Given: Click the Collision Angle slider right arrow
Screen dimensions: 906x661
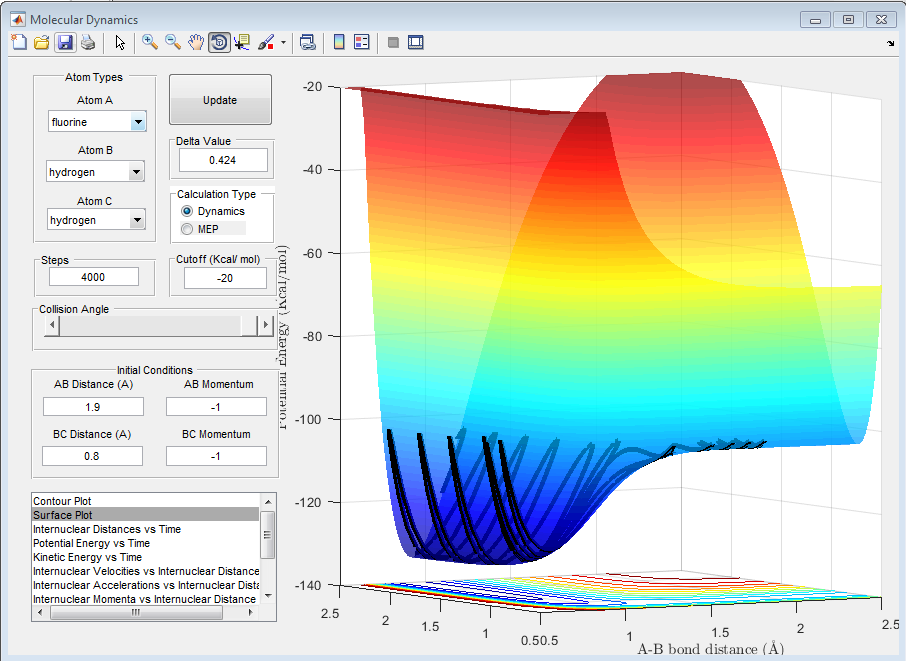Looking at the screenshot, I should pyautogui.click(x=265, y=325).
